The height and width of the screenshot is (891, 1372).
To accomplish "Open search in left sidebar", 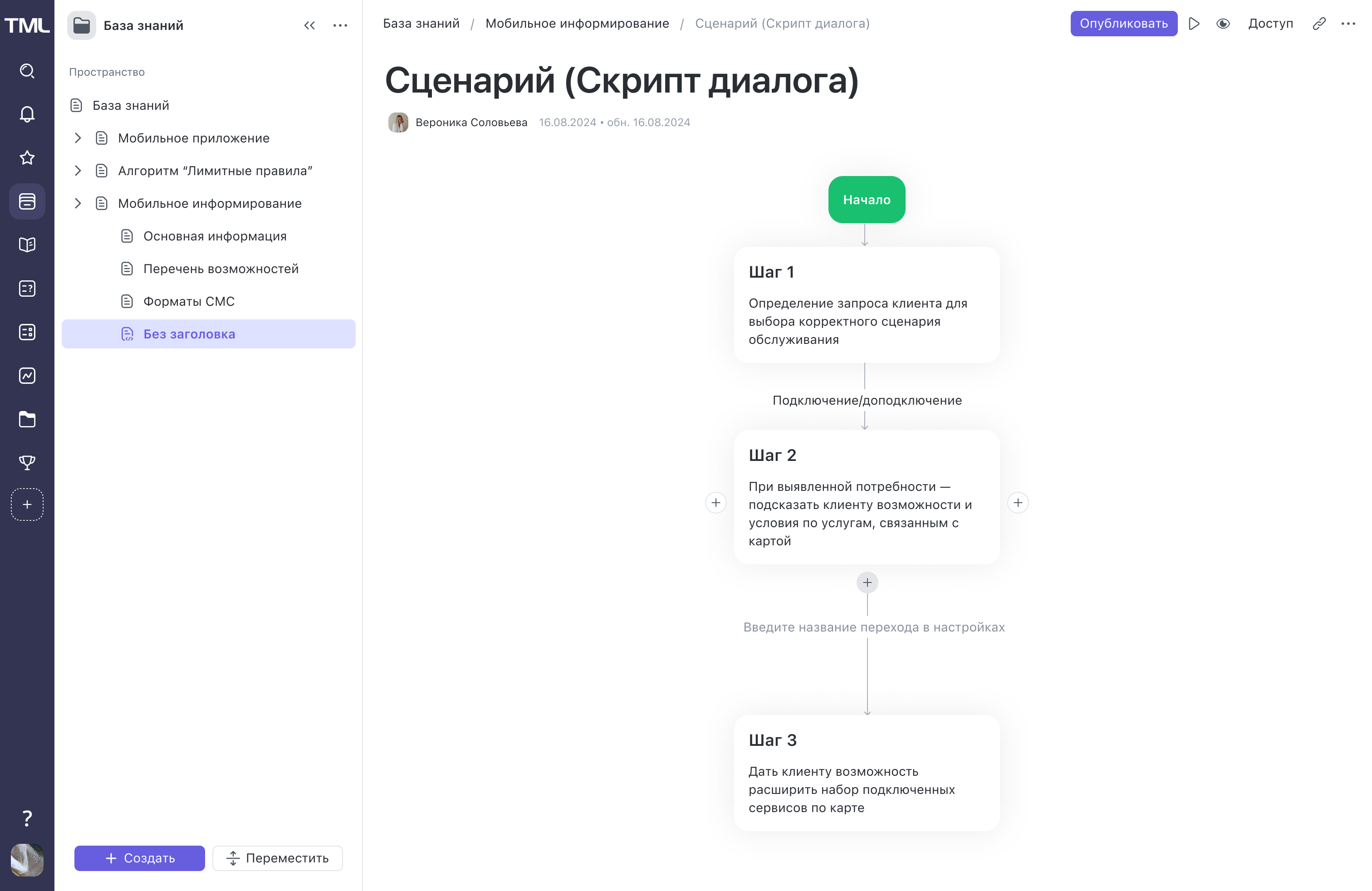I will coord(27,71).
